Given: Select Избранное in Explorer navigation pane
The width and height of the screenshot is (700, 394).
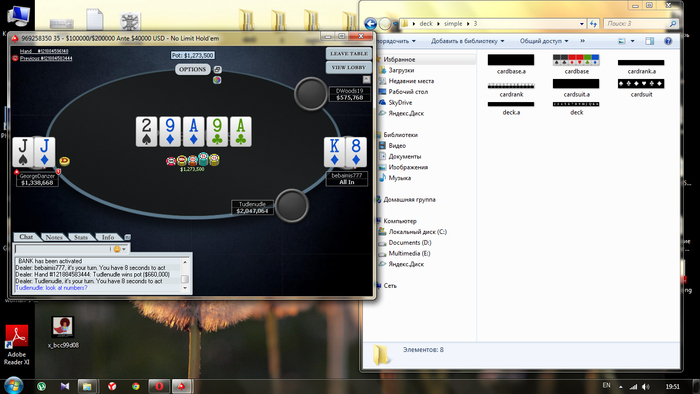Looking at the screenshot, I should click(x=399, y=59).
